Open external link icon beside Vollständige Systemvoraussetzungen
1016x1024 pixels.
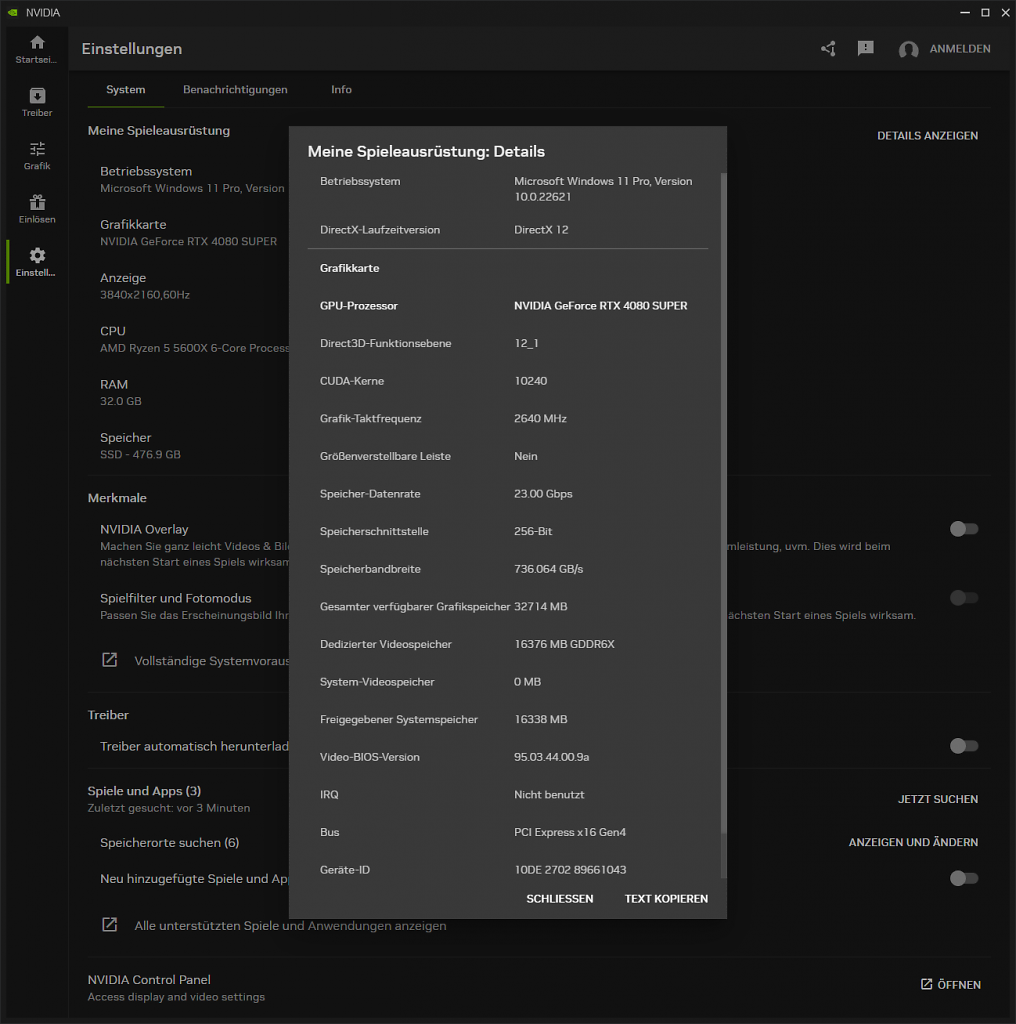110,660
